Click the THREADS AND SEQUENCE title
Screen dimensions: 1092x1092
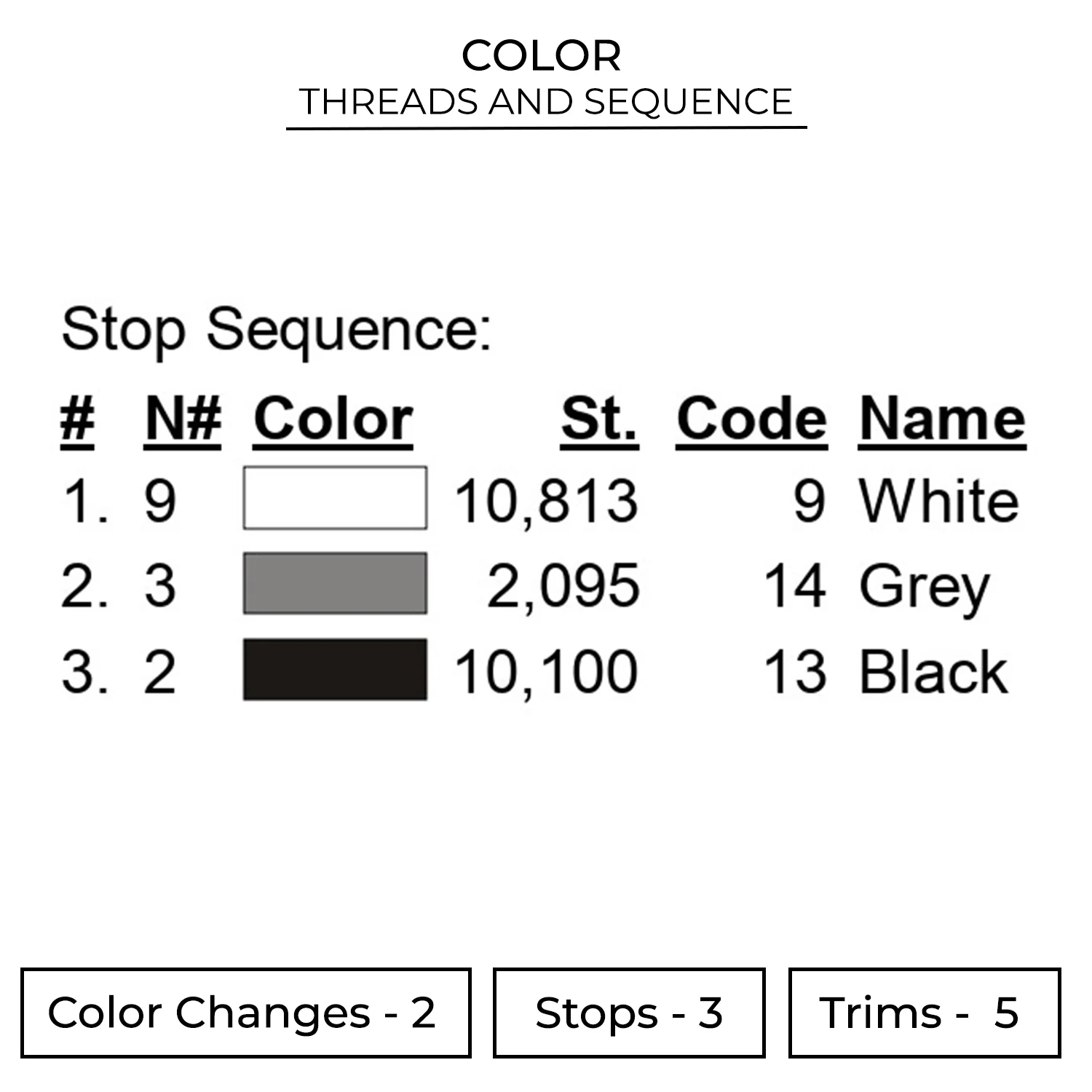click(546, 101)
